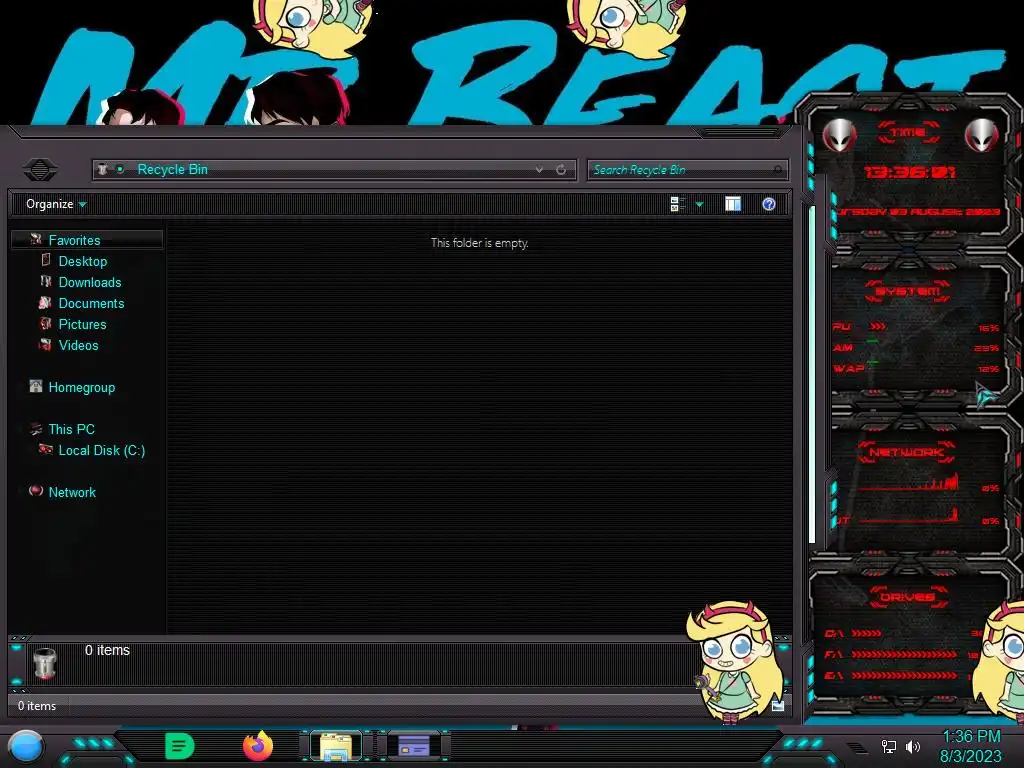
Task: Click the SYSTEM gadget header
Action: pos(908,291)
